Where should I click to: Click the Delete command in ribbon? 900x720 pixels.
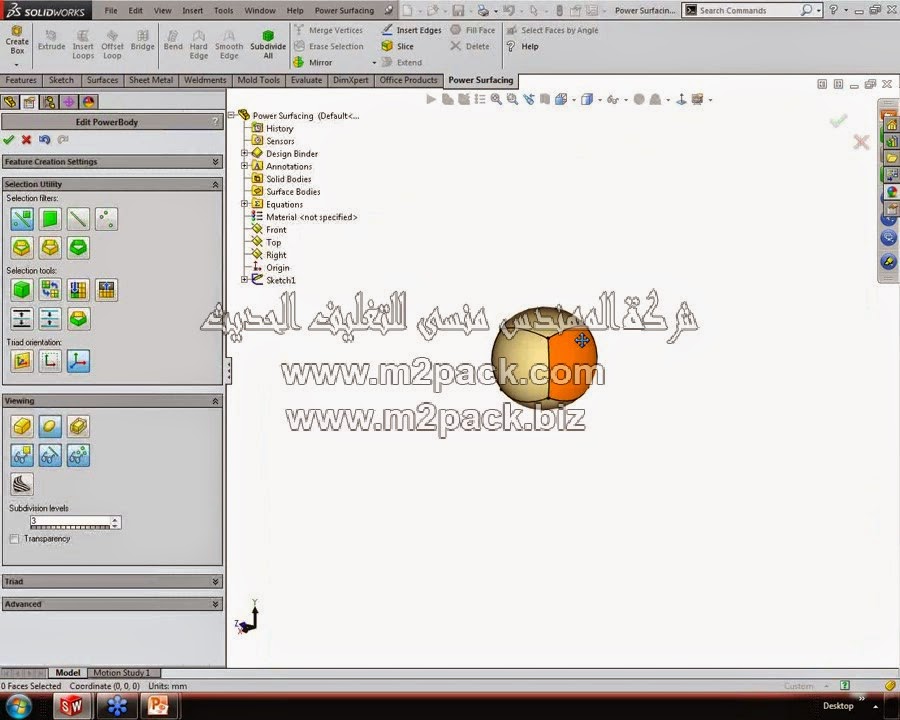tap(470, 46)
